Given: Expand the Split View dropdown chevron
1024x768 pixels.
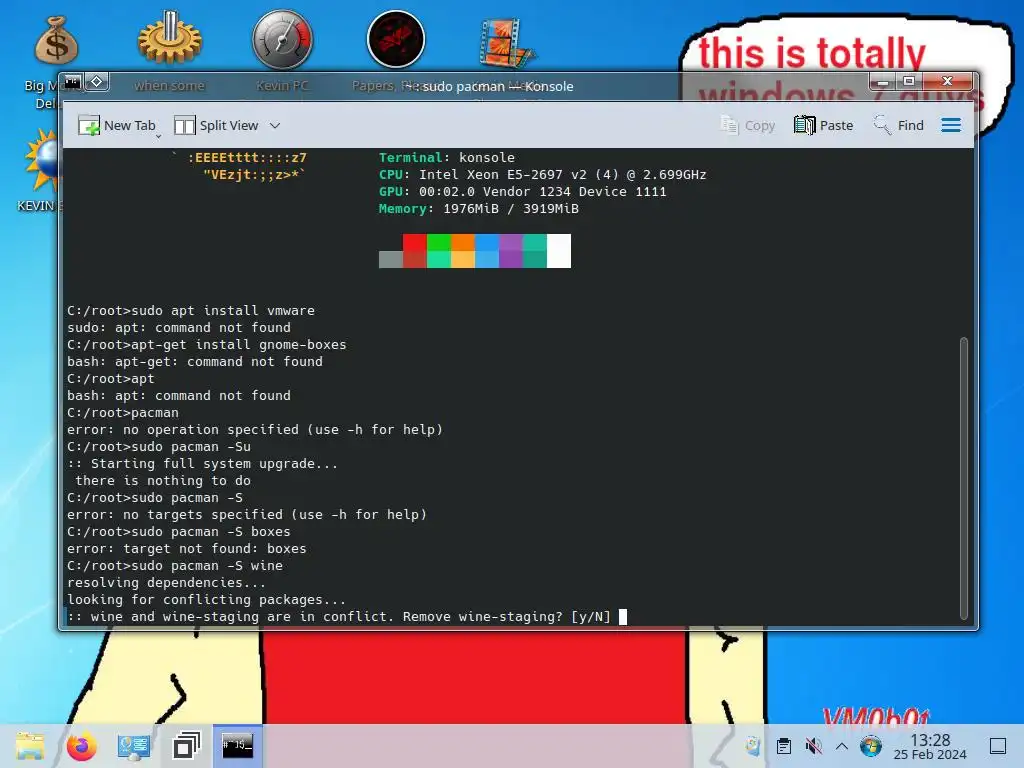Looking at the screenshot, I should click(275, 125).
